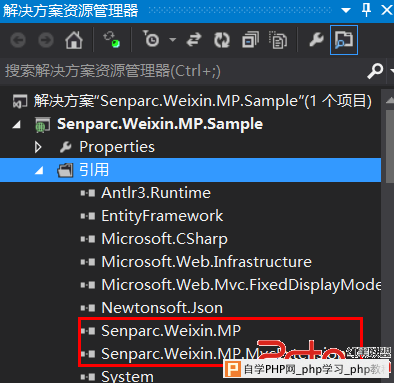Click the pin auto-hide icon
Screen dimensions: 394x383
[366, 10]
